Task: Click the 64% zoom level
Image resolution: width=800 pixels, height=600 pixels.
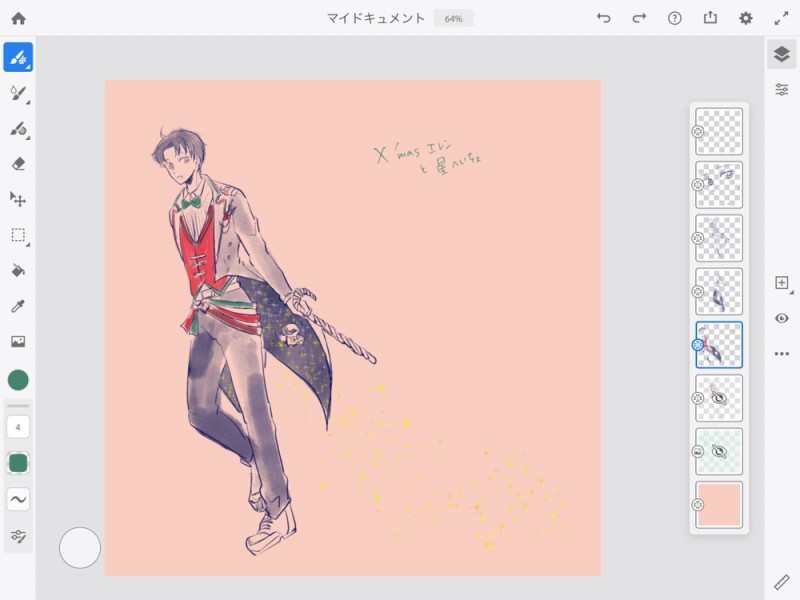Action: [453, 19]
